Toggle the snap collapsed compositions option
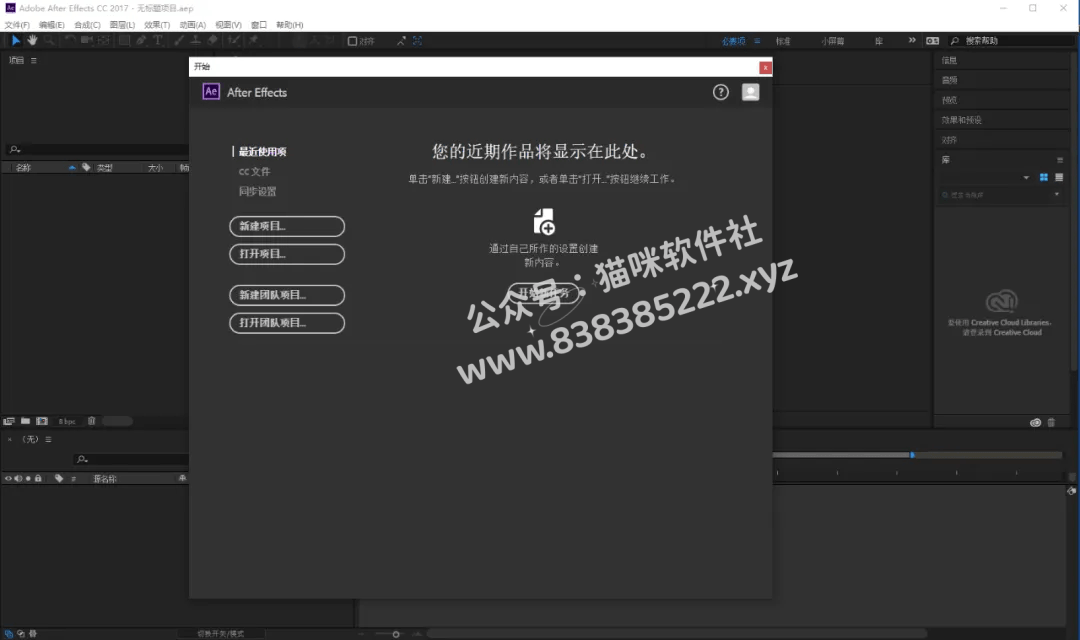This screenshot has height=640, width=1080. [x=417, y=41]
